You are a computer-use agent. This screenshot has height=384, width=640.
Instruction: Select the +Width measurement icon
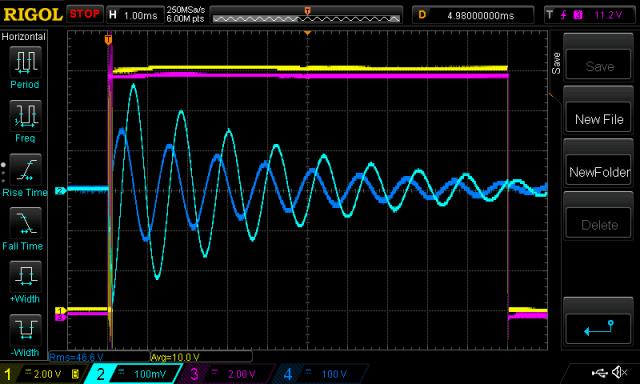[x=25, y=277]
